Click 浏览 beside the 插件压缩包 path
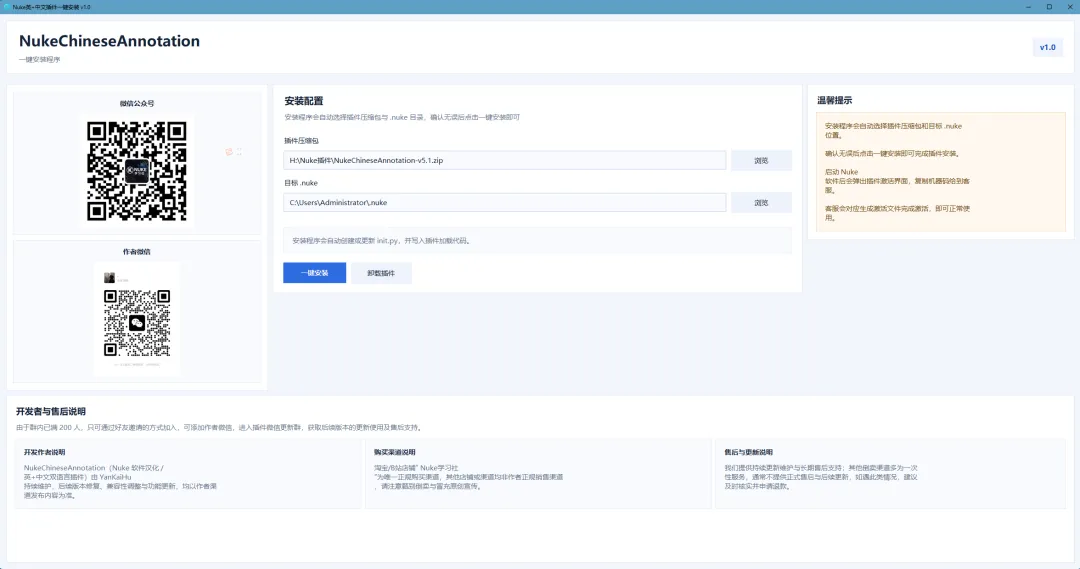The image size is (1080, 569). click(761, 161)
